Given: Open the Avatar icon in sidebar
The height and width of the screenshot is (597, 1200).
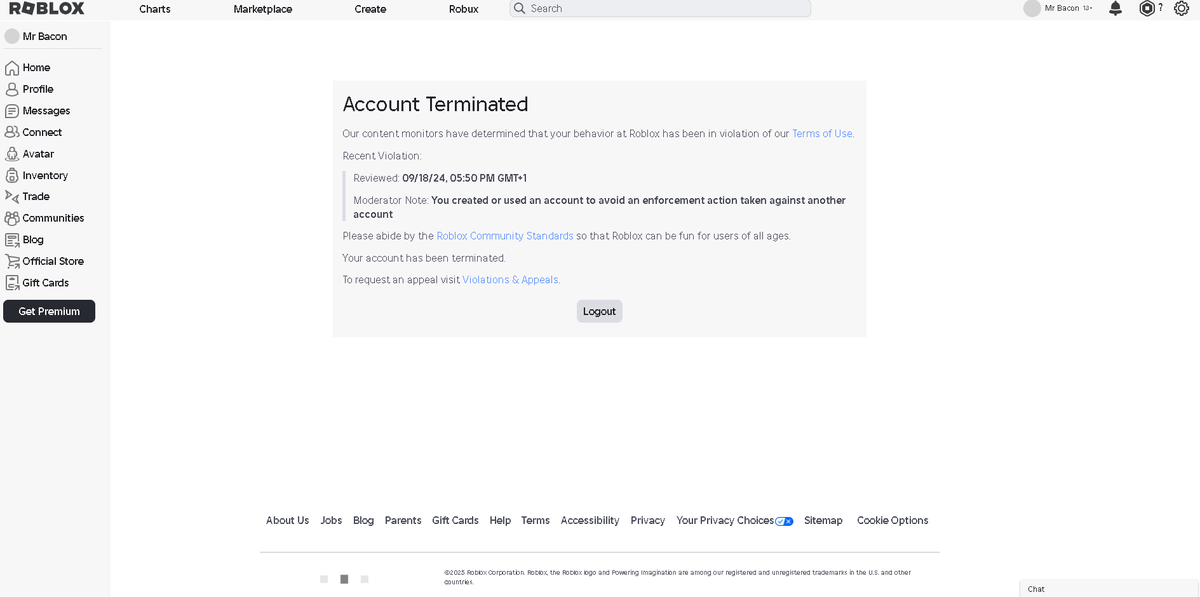Looking at the screenshot, I should pyautogui.click(x=12, y=154).
